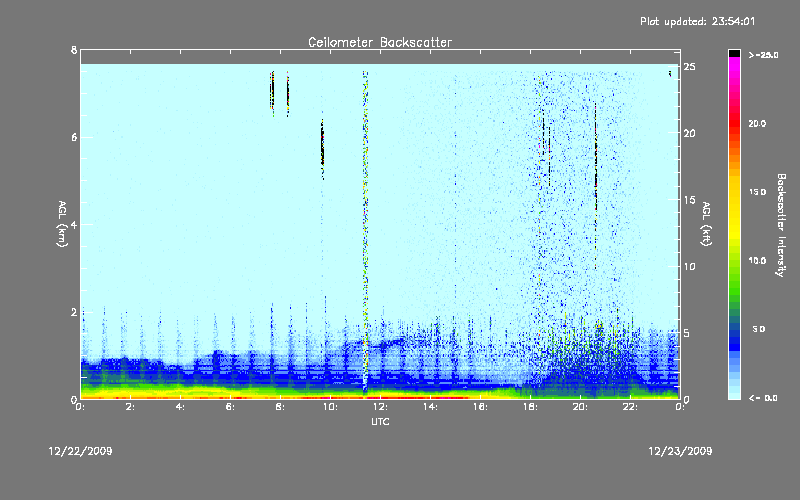The width and height of the screenshot is (800, 500).
Task: Click the tall multicolored streak near 11:30 UTC
Action: [365, 232]
